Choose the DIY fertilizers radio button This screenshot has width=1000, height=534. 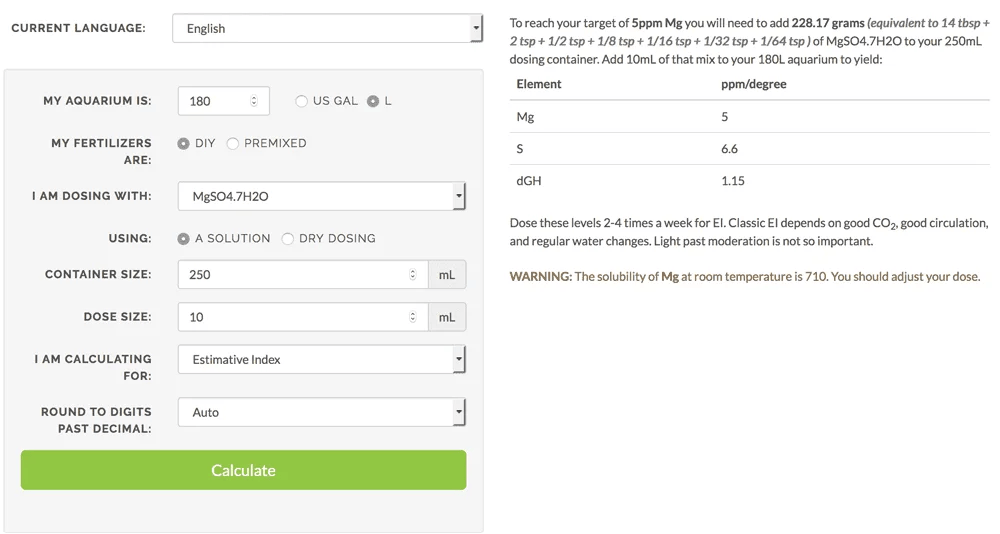point(184,144)
